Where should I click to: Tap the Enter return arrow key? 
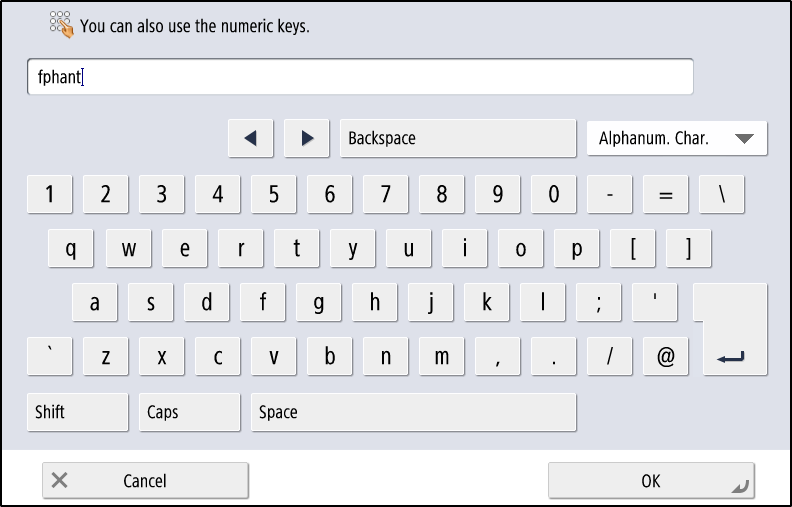click(x=730, y=329)
